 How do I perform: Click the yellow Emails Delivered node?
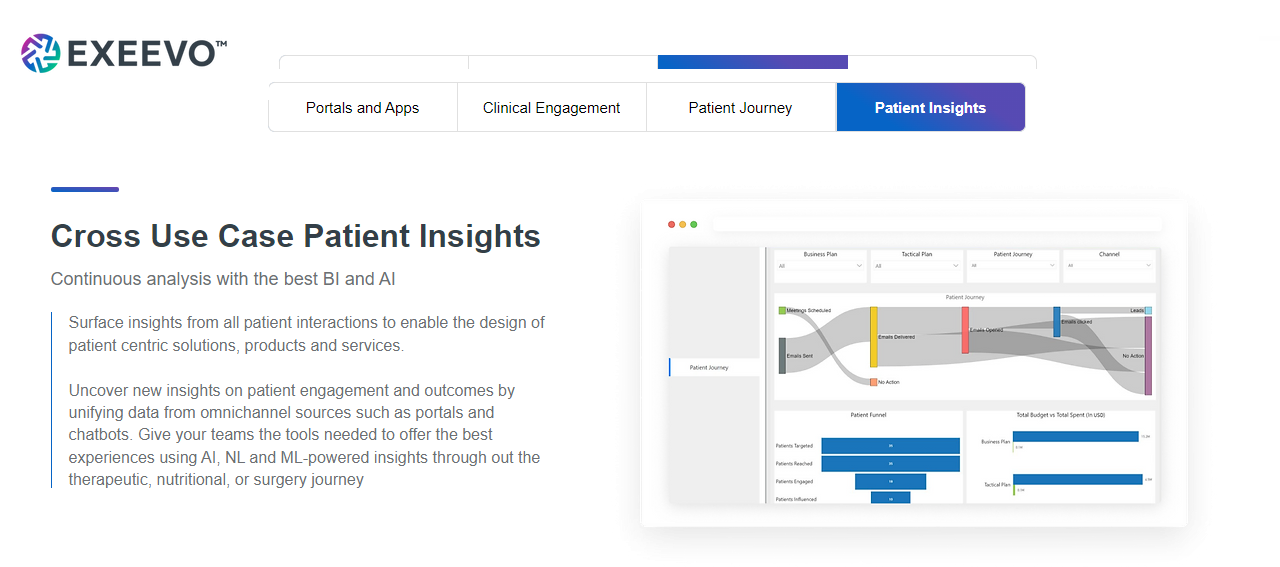click(x=874, y=337)
